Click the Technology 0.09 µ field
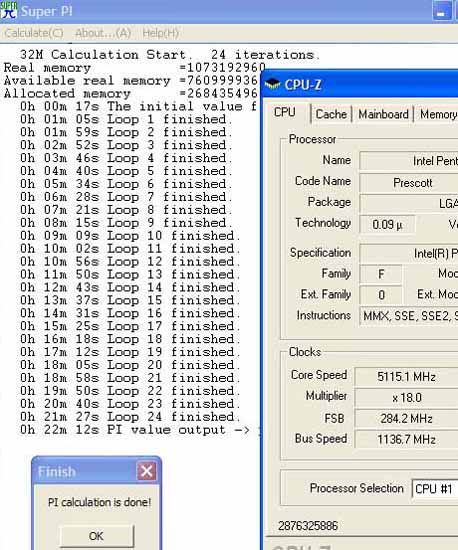This screenshot has width=458, height=550. (x=387, y=224)
